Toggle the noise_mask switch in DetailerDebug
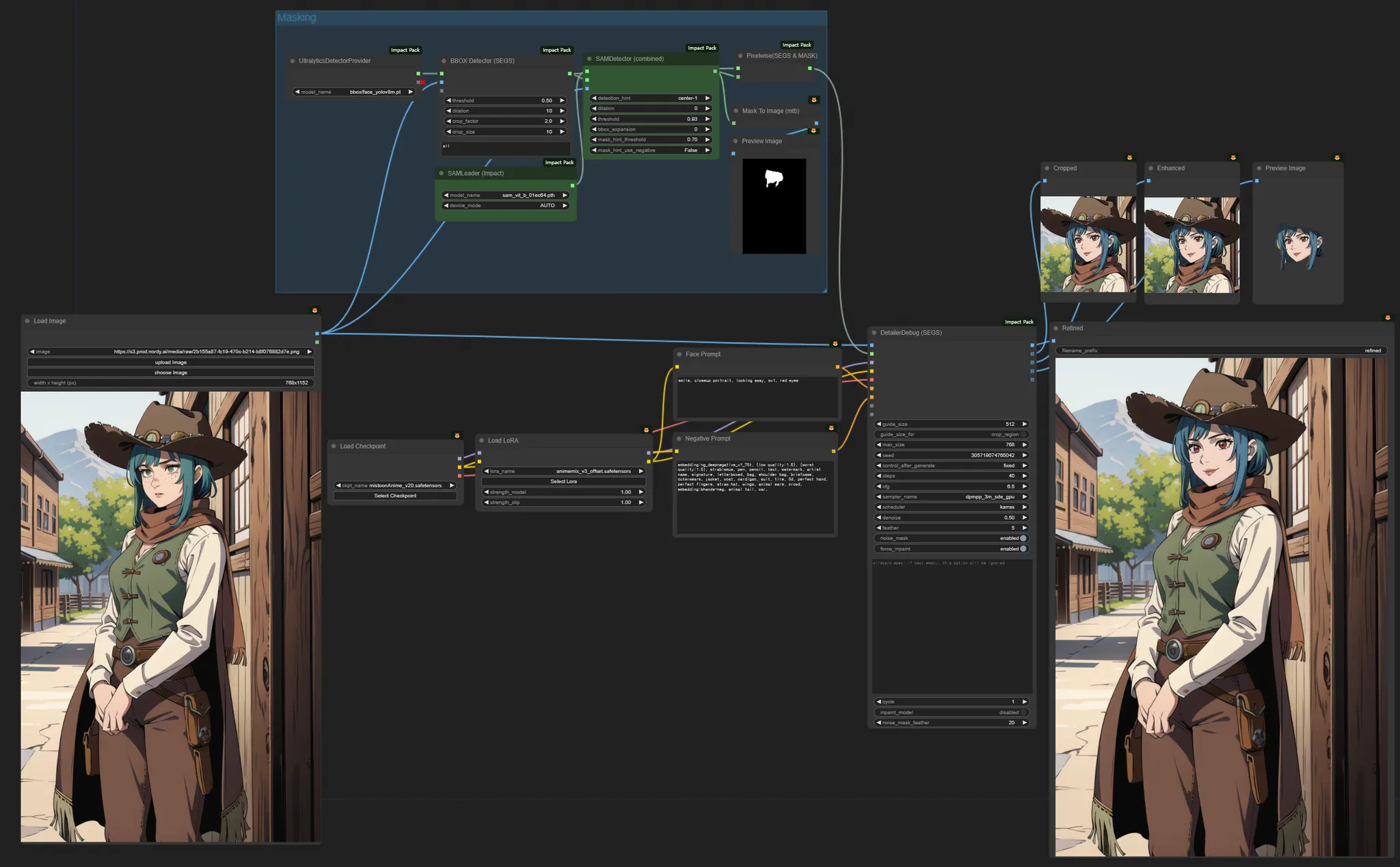 tap(1023, 538)
